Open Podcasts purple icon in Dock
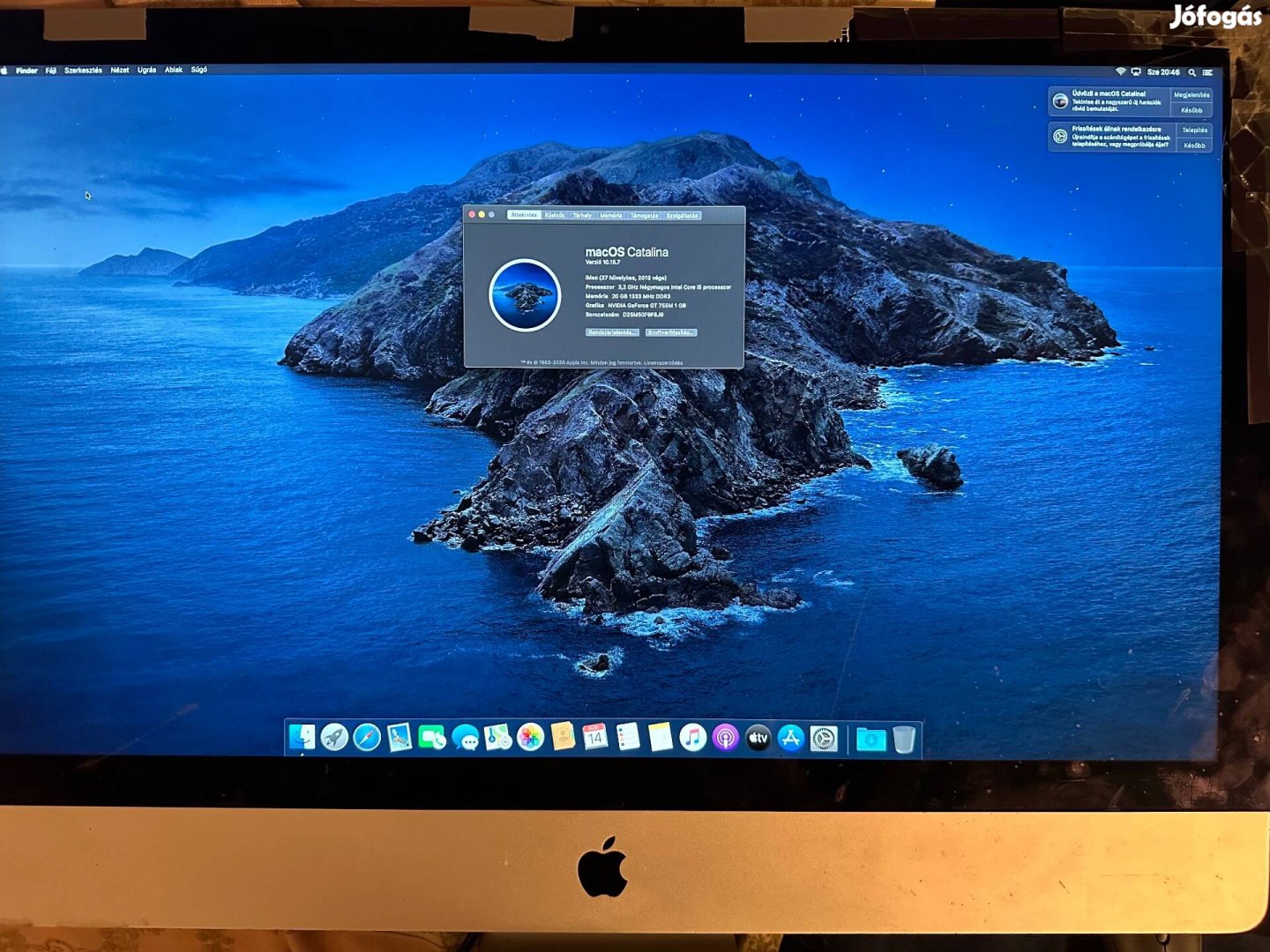 coord(726,737)
